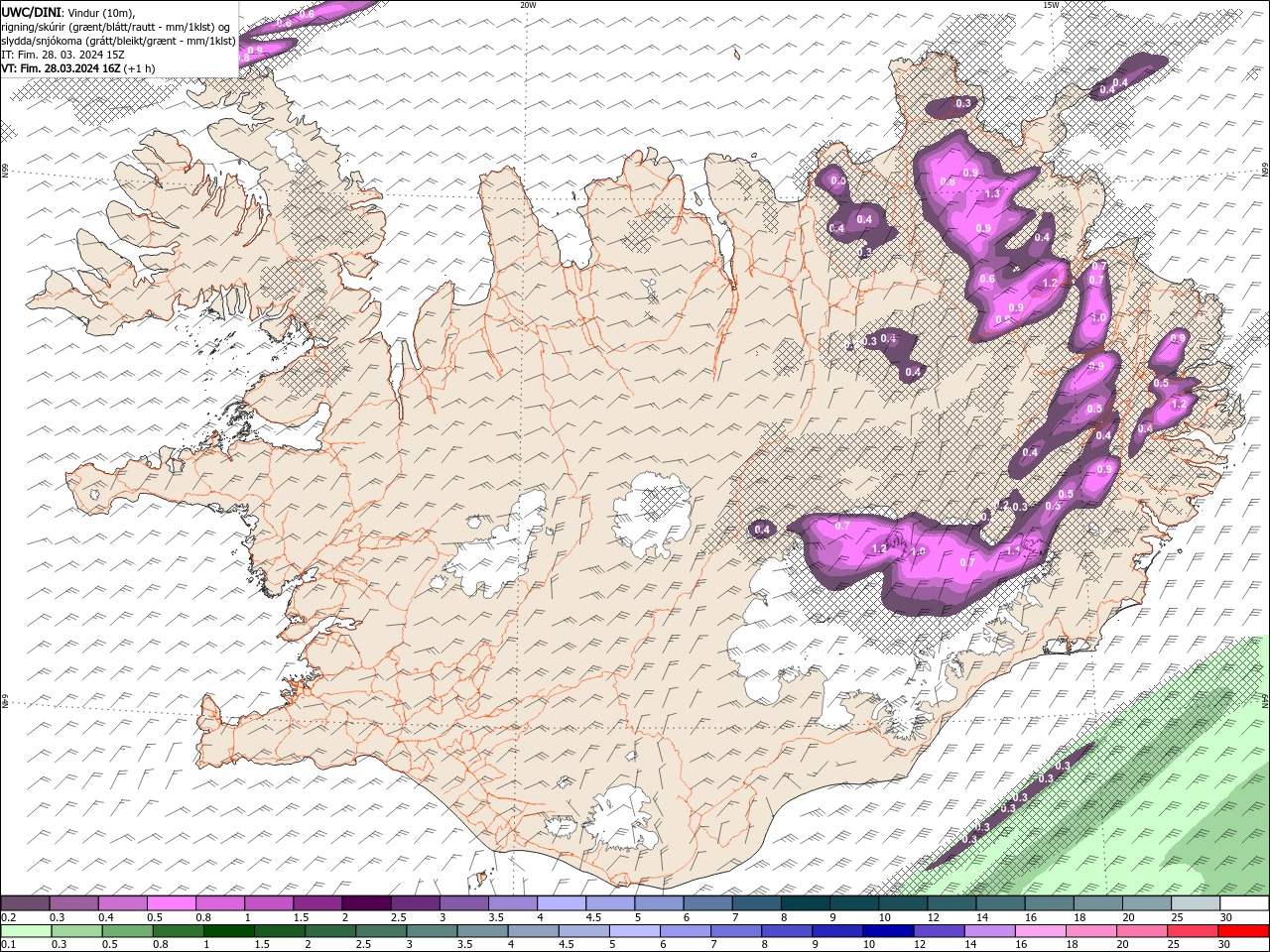Click the darkest green swatch labeled 1 in the bottom row

229,931
